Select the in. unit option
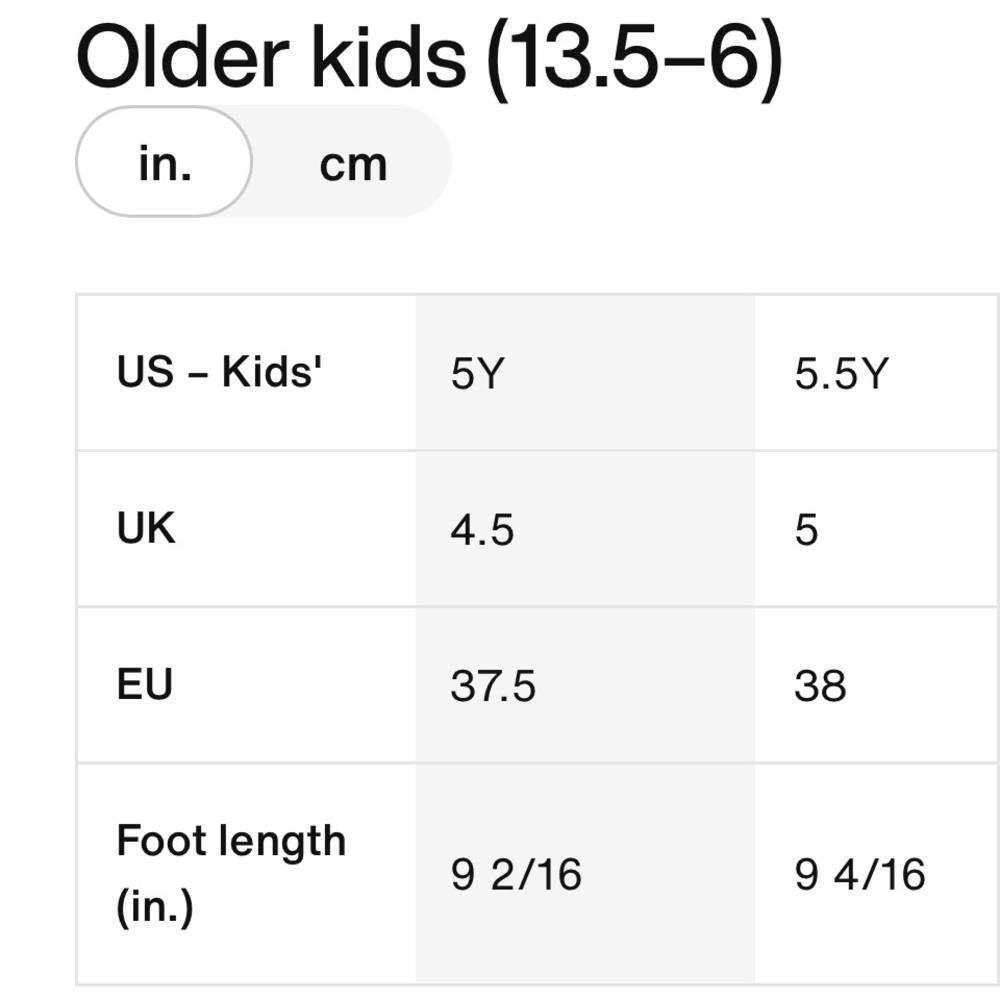The image size is (1000, 1000). click(164, 161)
